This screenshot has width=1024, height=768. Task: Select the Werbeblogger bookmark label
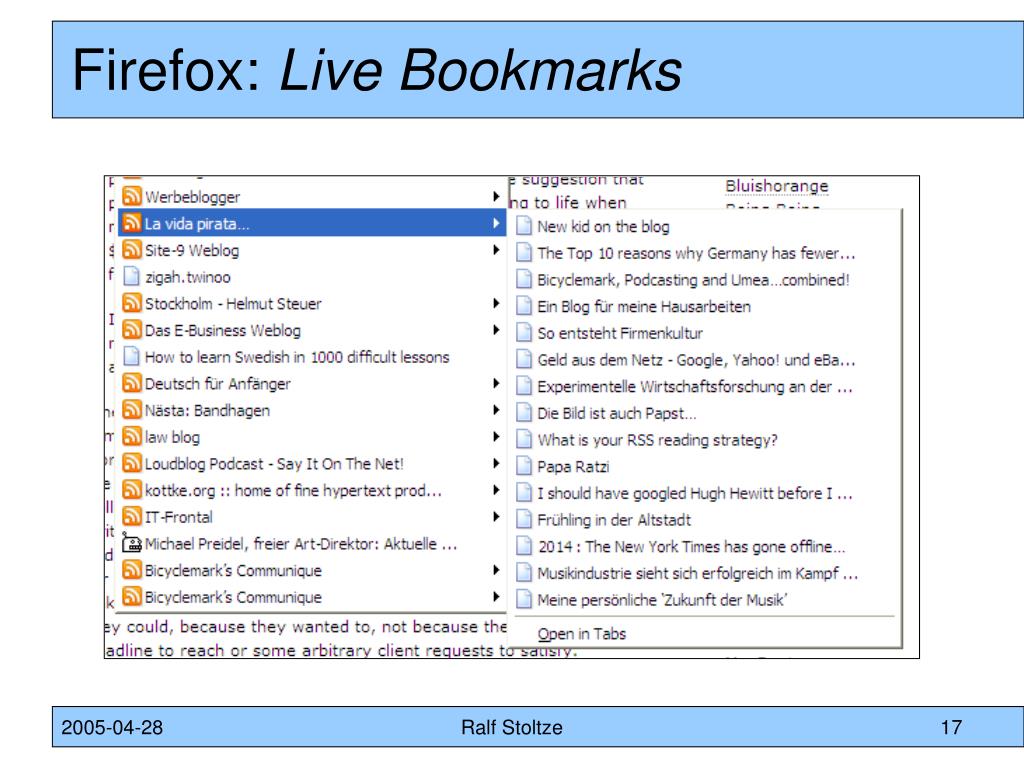[x=192, y=197]
